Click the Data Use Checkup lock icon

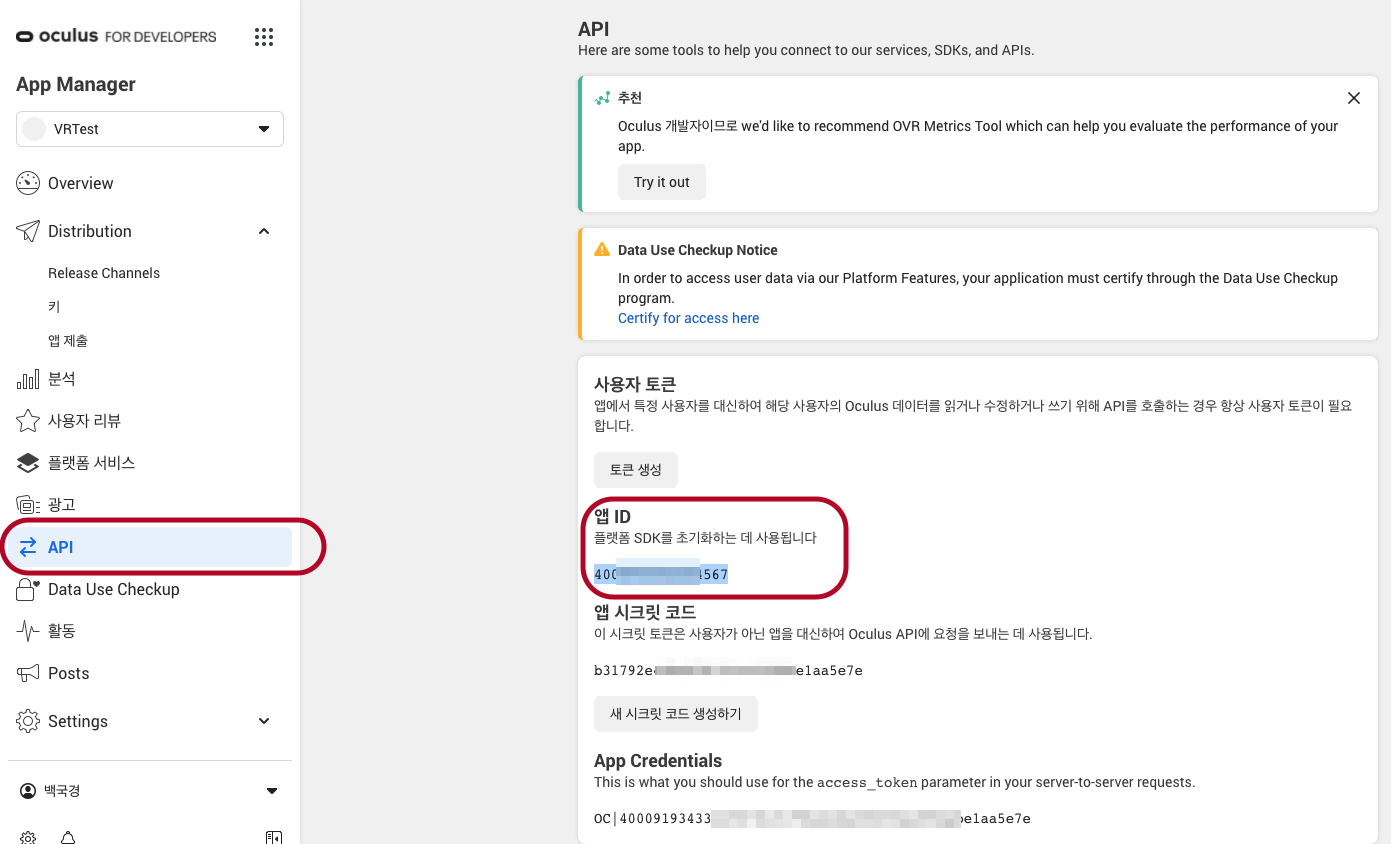point(28,589)
